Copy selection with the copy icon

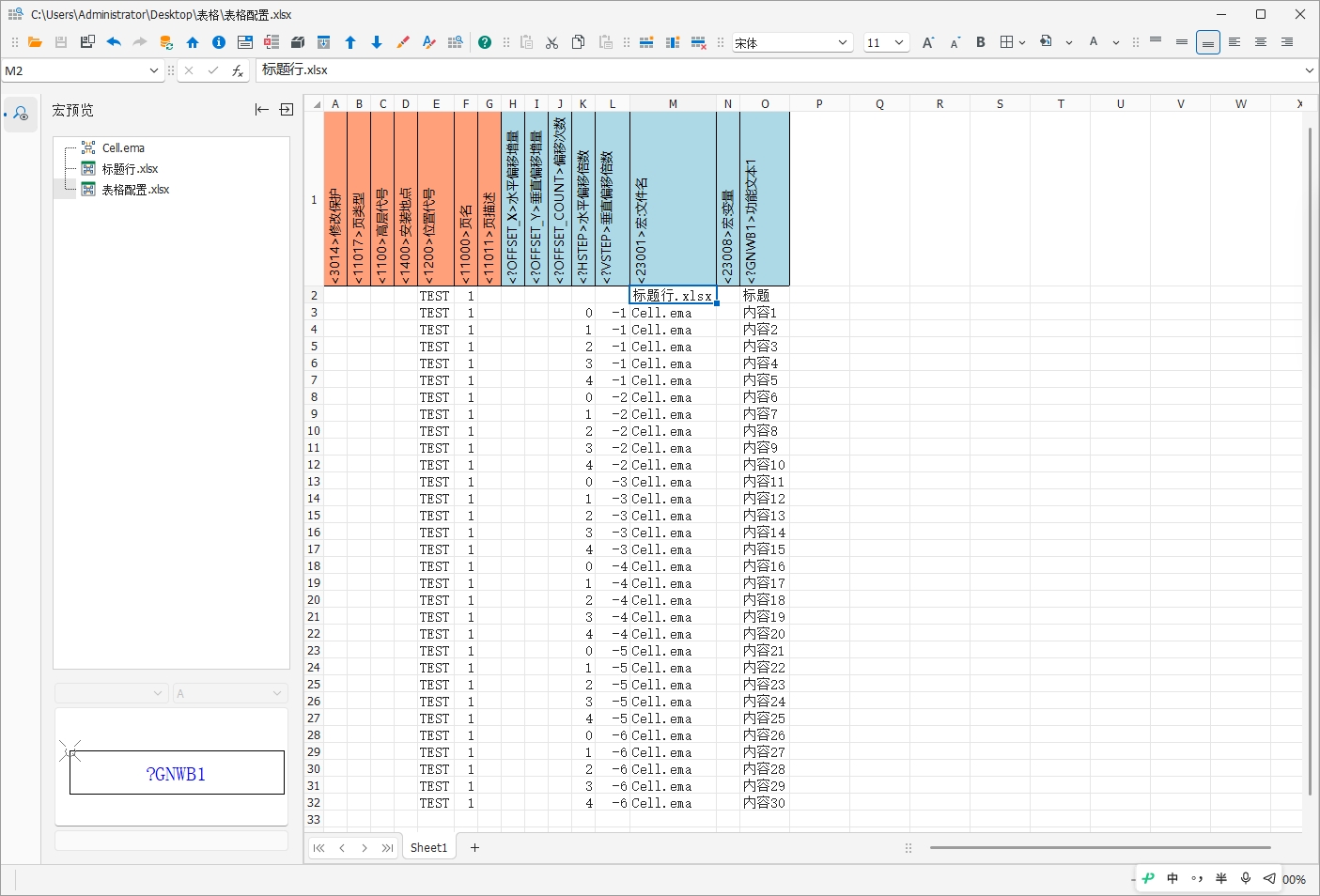coord(579,42)
